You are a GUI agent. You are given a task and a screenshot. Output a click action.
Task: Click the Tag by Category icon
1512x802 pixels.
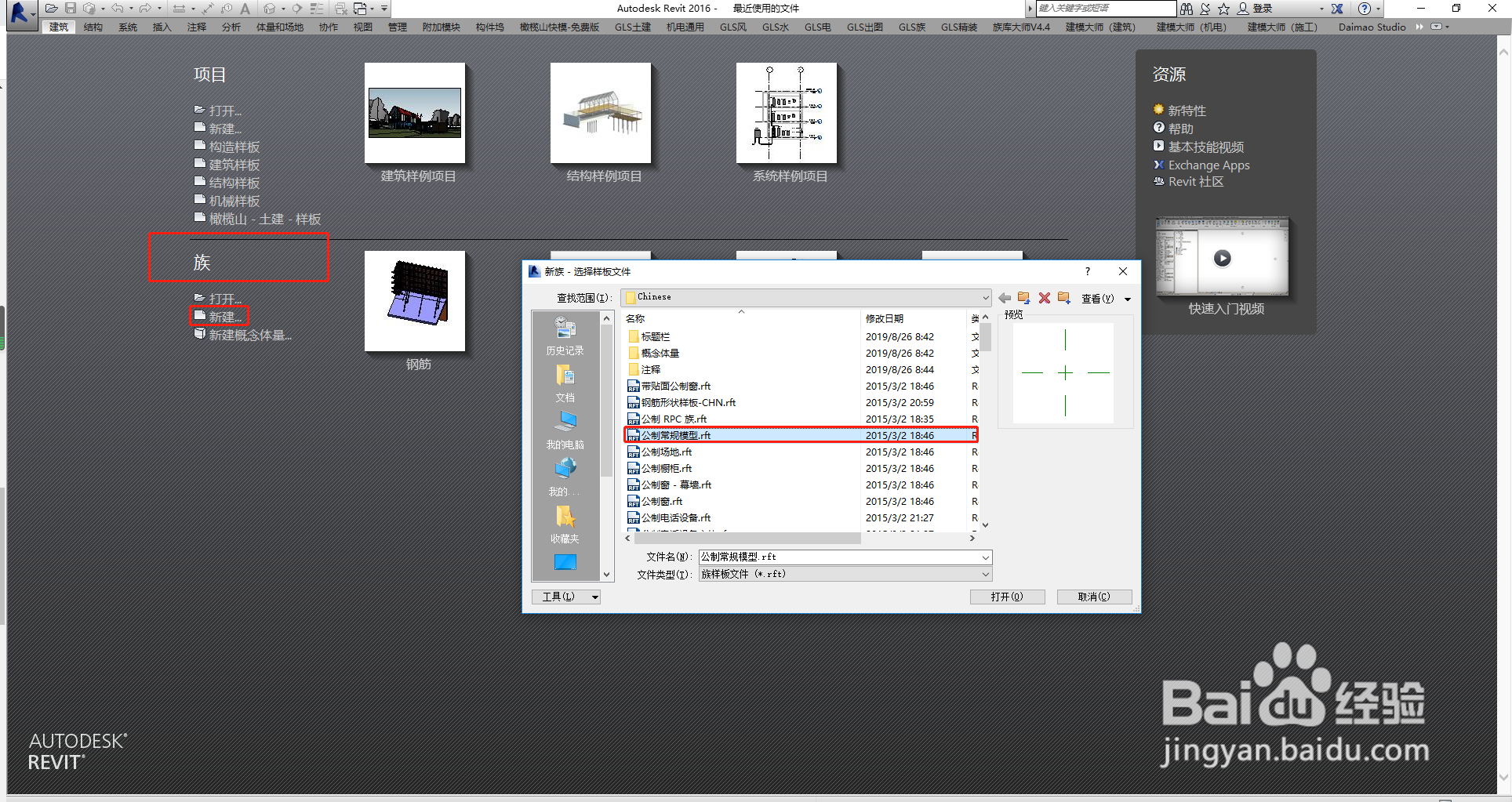[227, 9]
